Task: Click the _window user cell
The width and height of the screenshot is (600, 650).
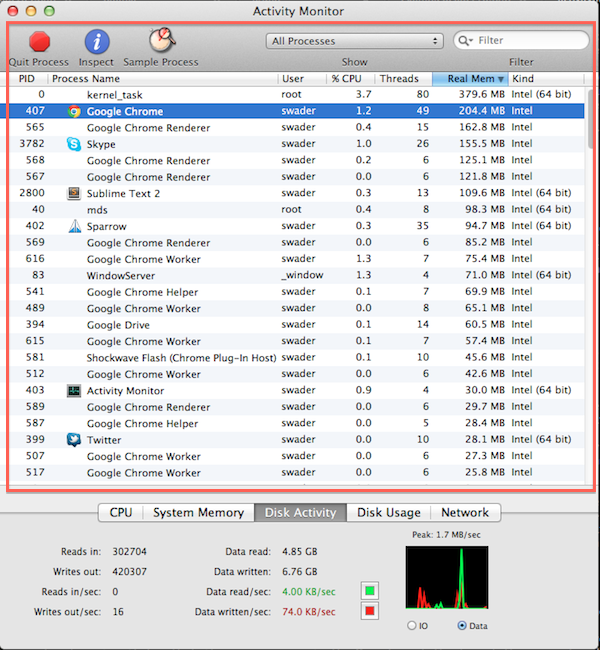Action: pos(302,275)
